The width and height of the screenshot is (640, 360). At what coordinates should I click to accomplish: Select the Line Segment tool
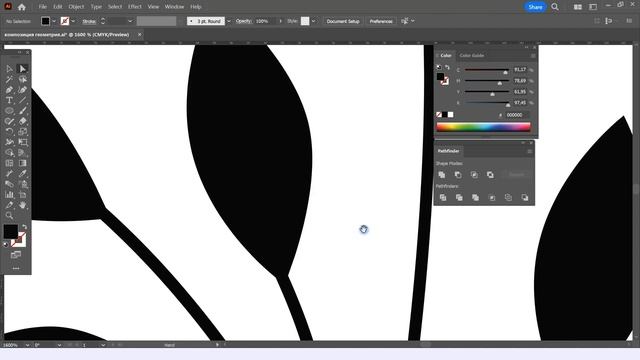point(22,100)
